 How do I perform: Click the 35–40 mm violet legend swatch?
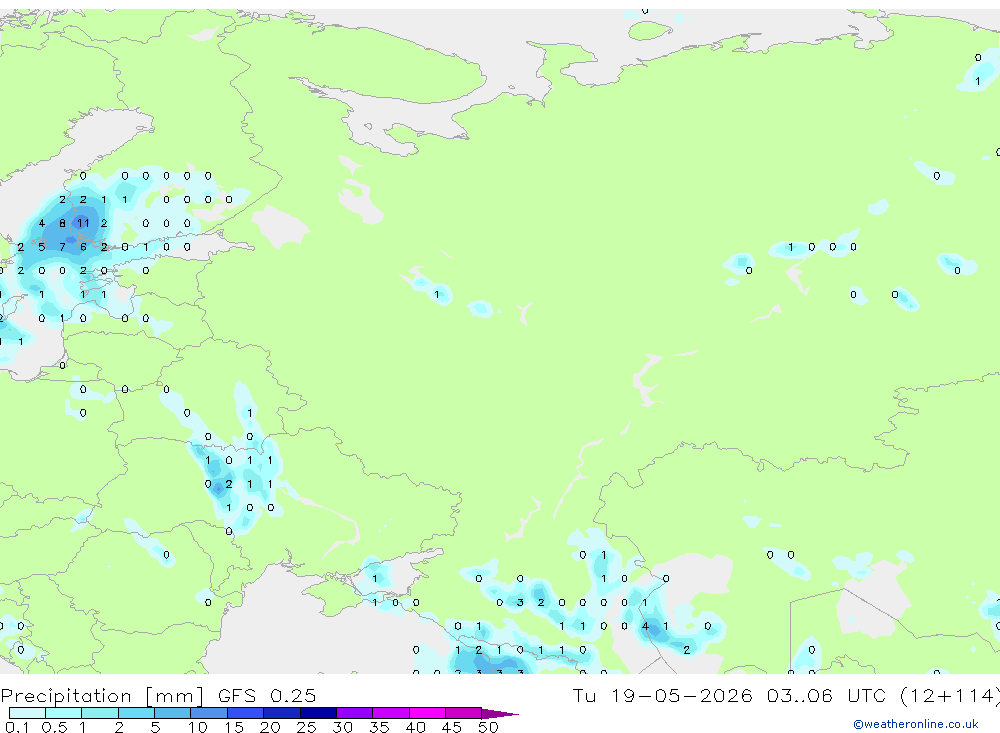(391, 713)
